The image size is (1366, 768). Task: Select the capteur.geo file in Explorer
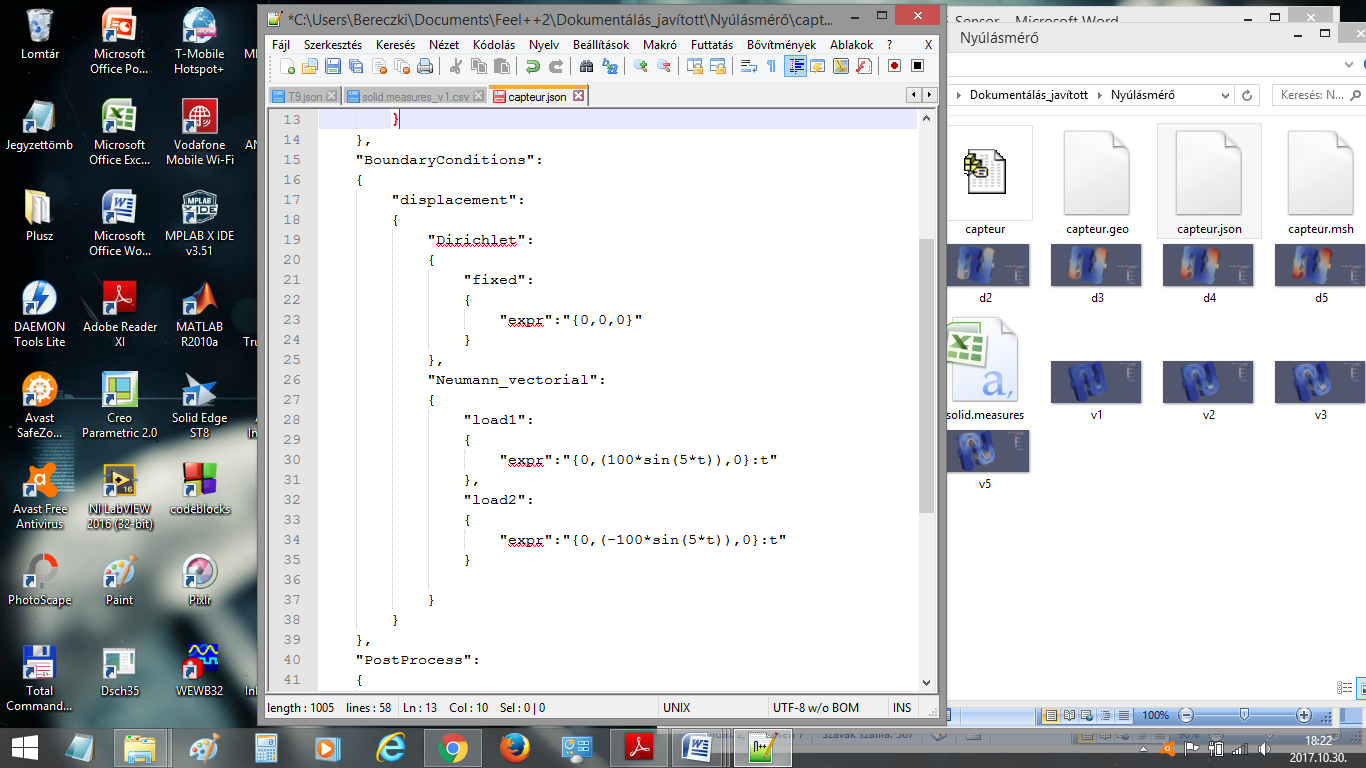pos(1097,182)
